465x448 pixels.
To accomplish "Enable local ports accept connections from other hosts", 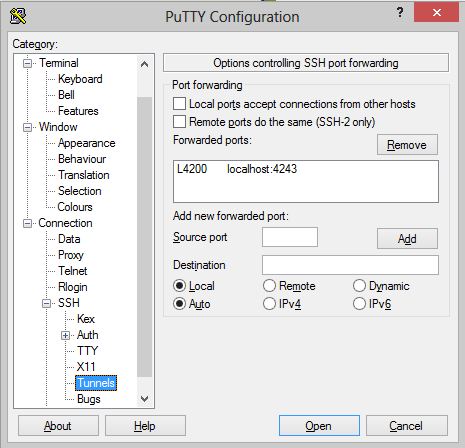I will coord(179,104).
